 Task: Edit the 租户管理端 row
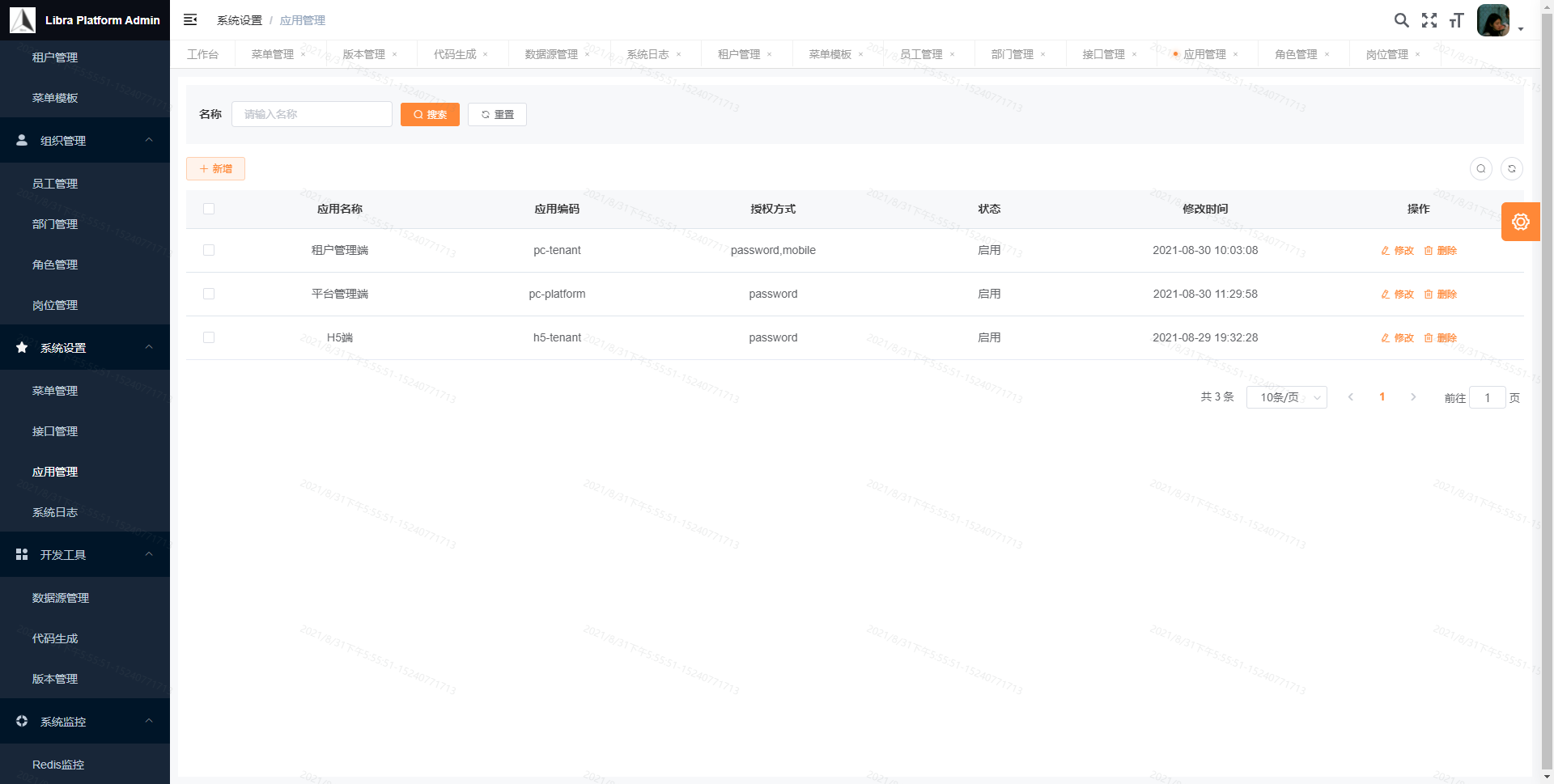[1398, 251]
